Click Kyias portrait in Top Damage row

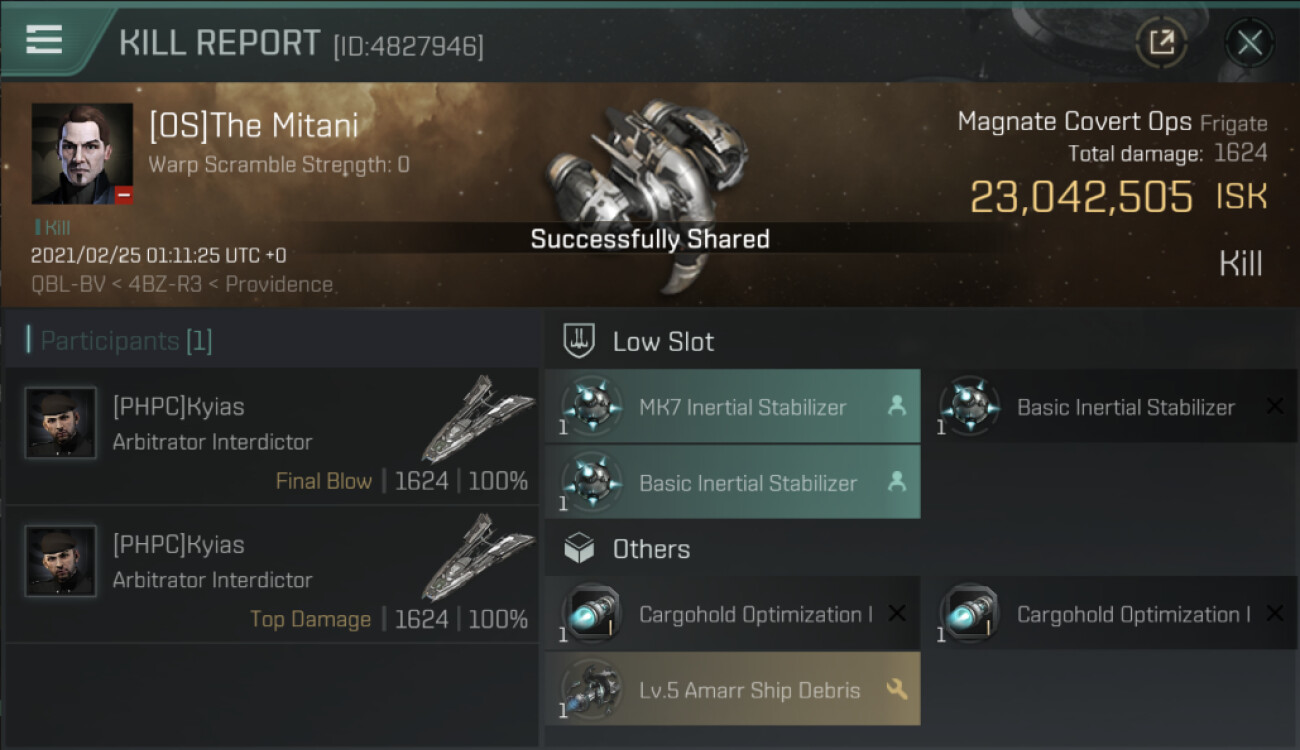tap(61, 561)
